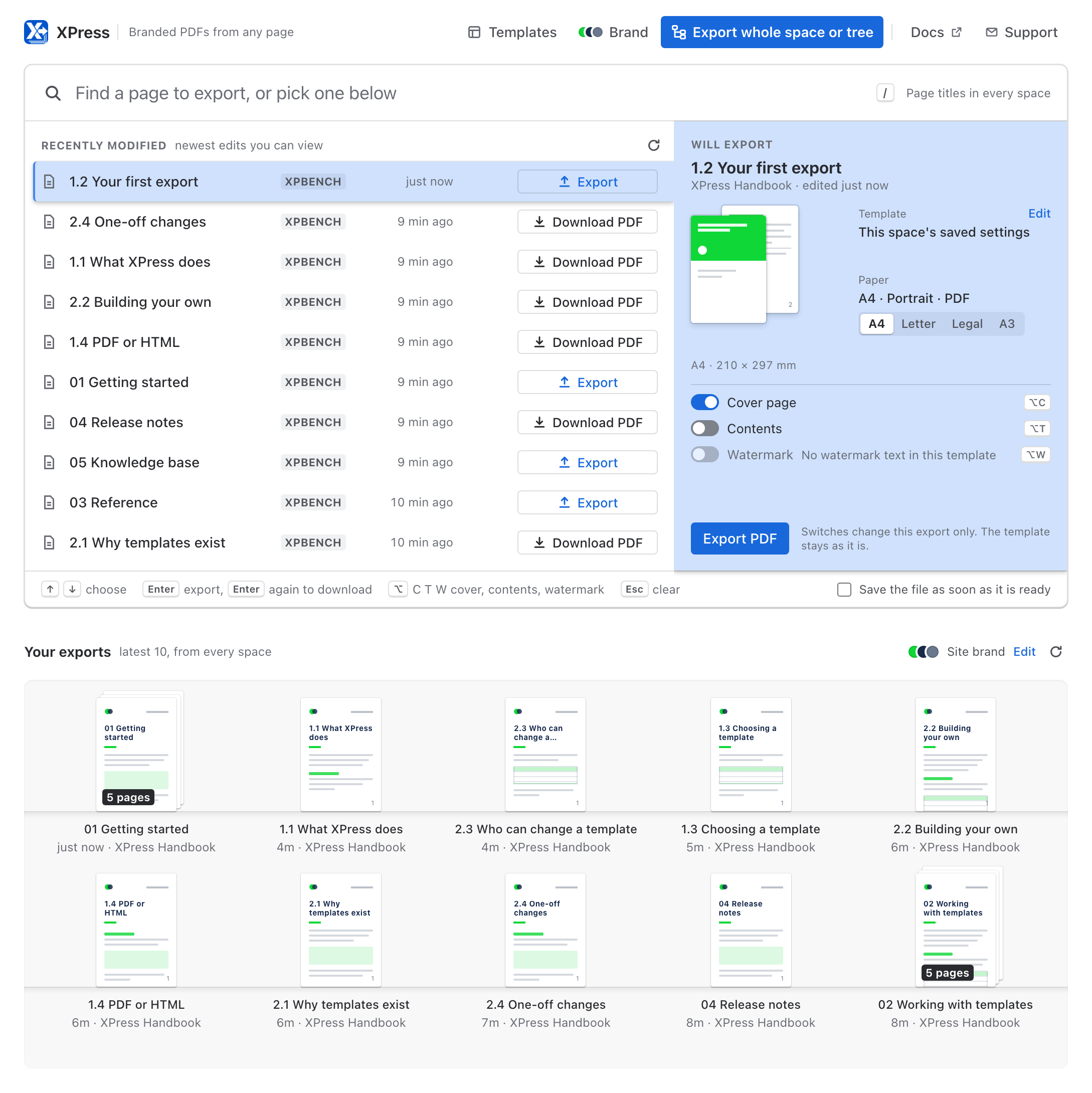Open the Brand settings
1092x1093 pixels.
point(613,32)
